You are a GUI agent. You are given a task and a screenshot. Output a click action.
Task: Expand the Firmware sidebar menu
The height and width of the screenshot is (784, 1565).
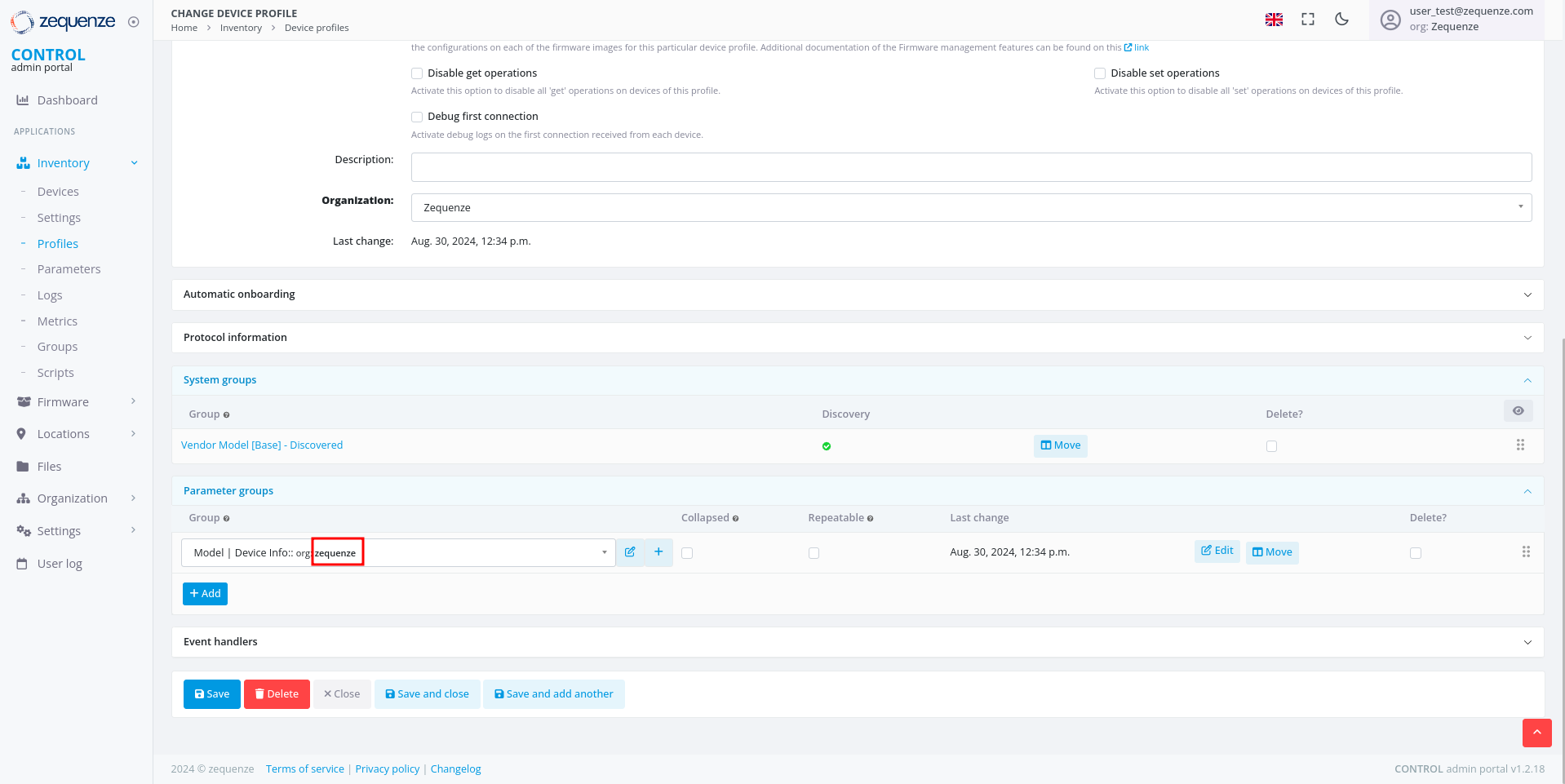coord(63,402)
